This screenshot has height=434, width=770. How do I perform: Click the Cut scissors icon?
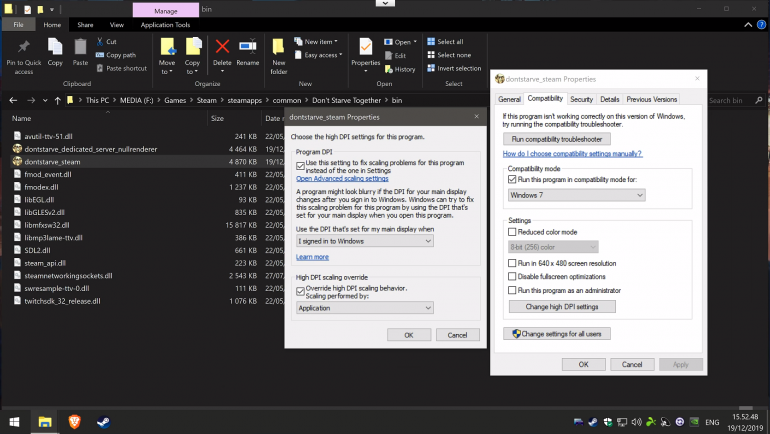(x=100, y=42)
